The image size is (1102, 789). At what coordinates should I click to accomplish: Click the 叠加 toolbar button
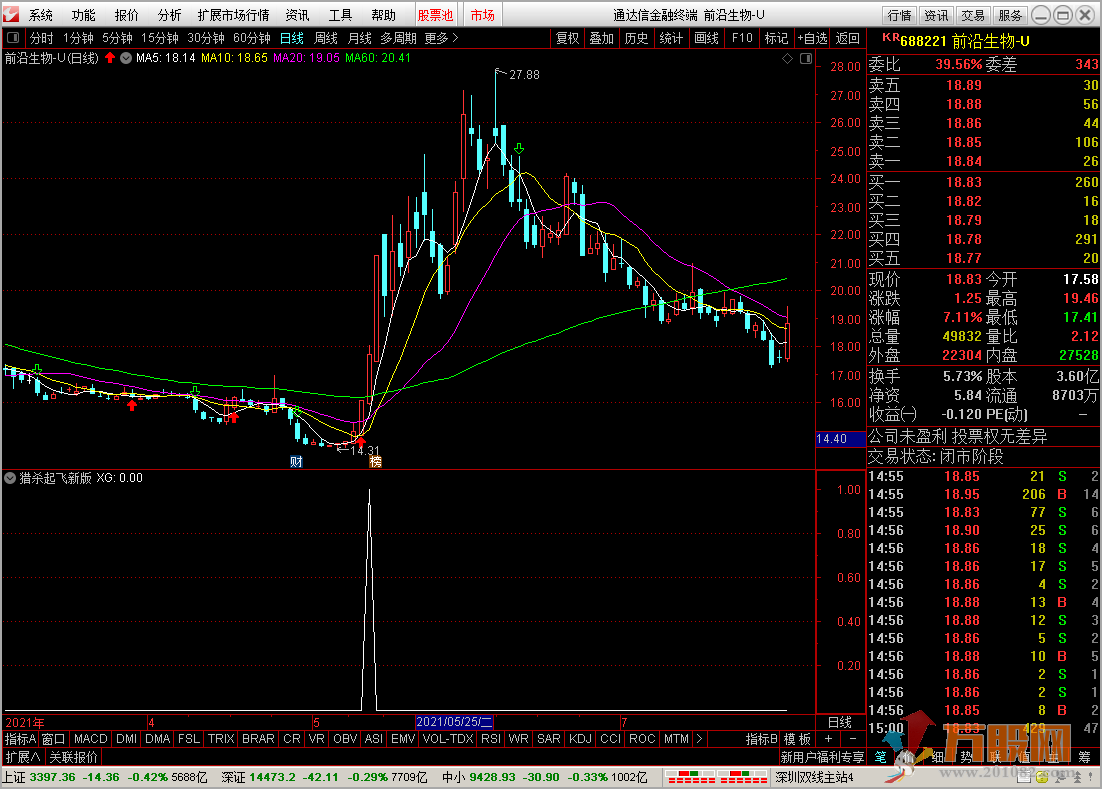tap(602, 38)
